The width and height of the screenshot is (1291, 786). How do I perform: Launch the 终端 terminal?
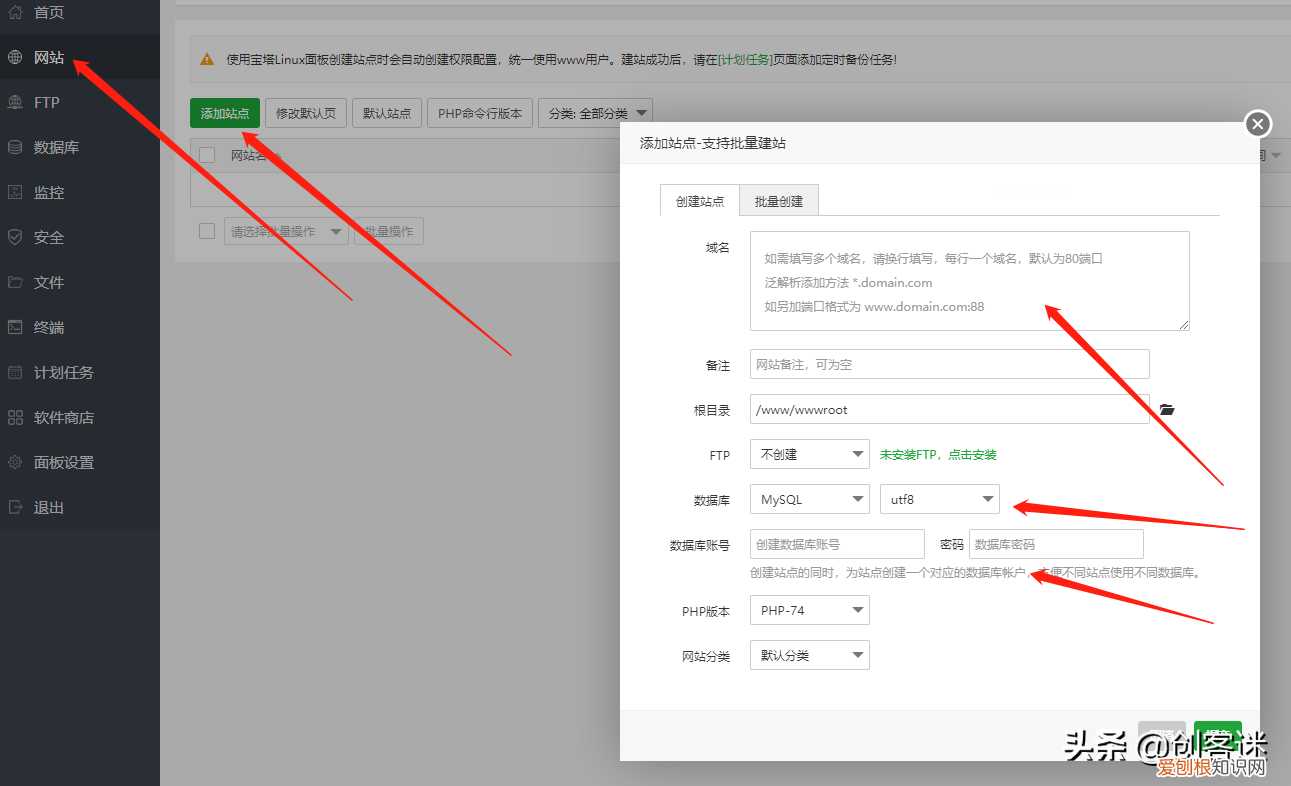pos(45,327)
